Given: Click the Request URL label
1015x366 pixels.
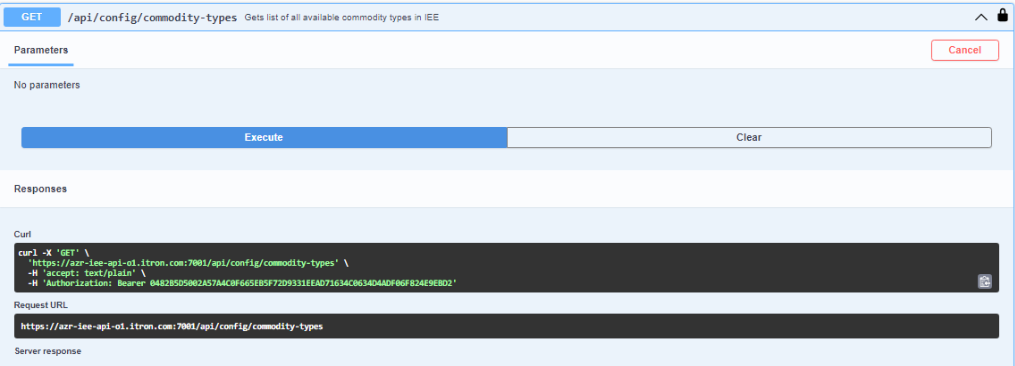Looking at the screenshot, I should tap(41, 304).
